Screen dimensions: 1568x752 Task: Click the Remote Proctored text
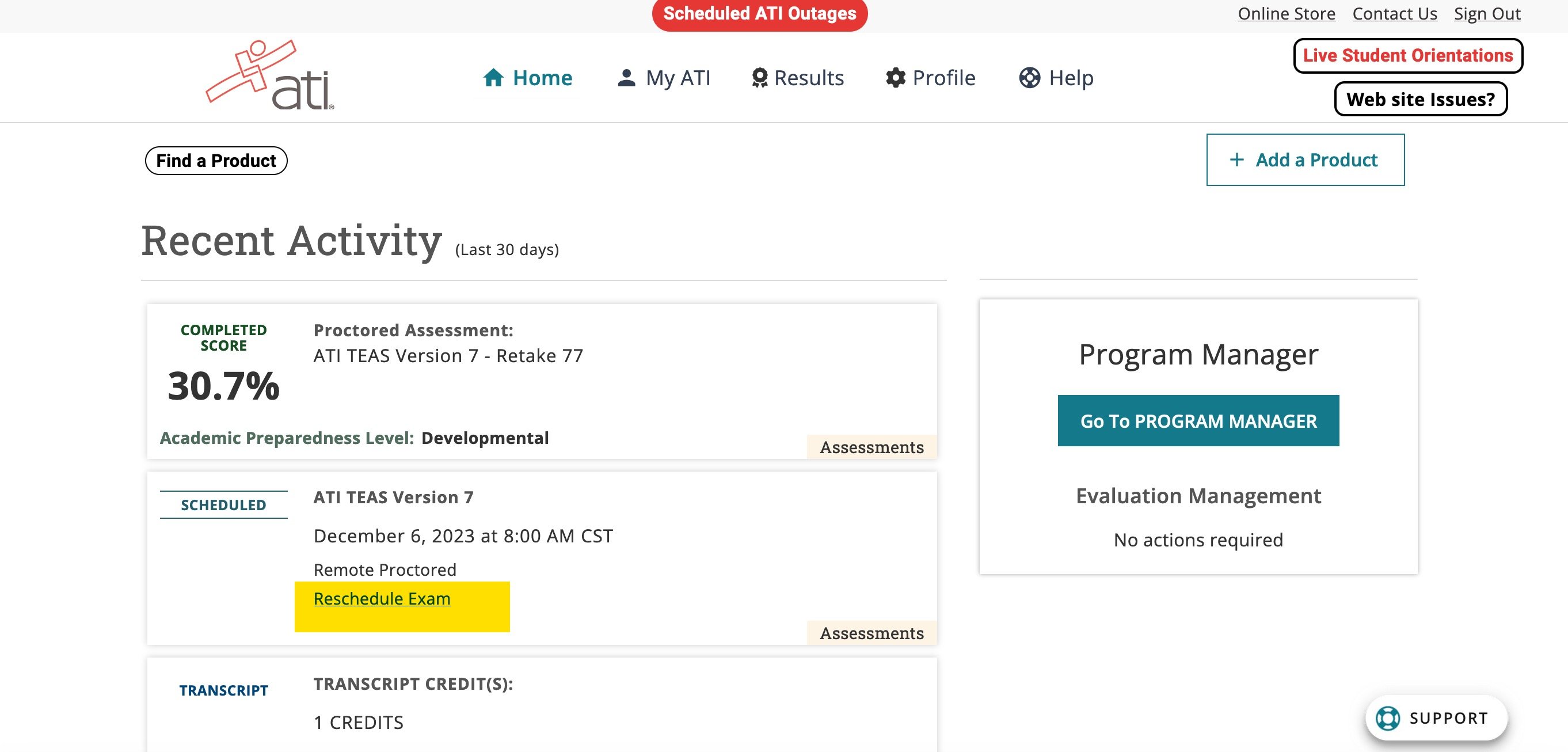click(385, 570)
